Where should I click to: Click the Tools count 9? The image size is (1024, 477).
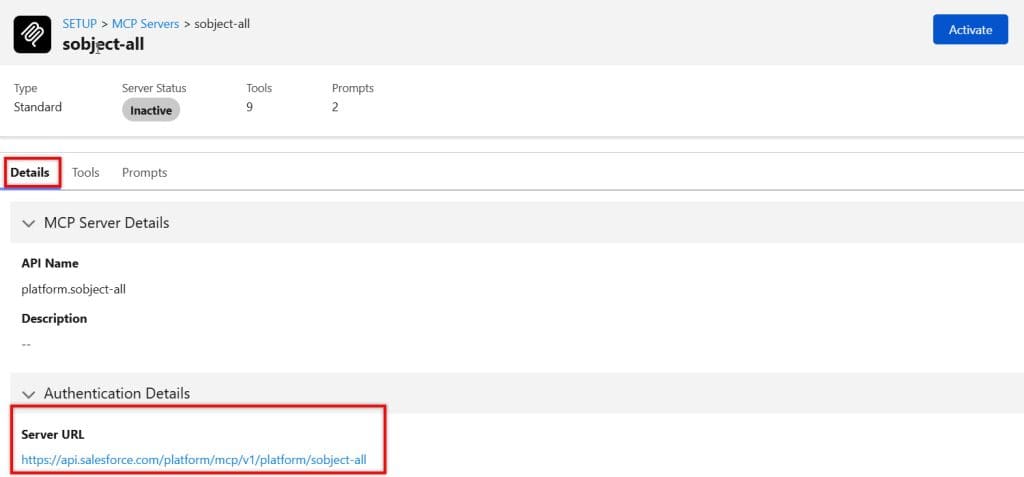pos(249,107)
